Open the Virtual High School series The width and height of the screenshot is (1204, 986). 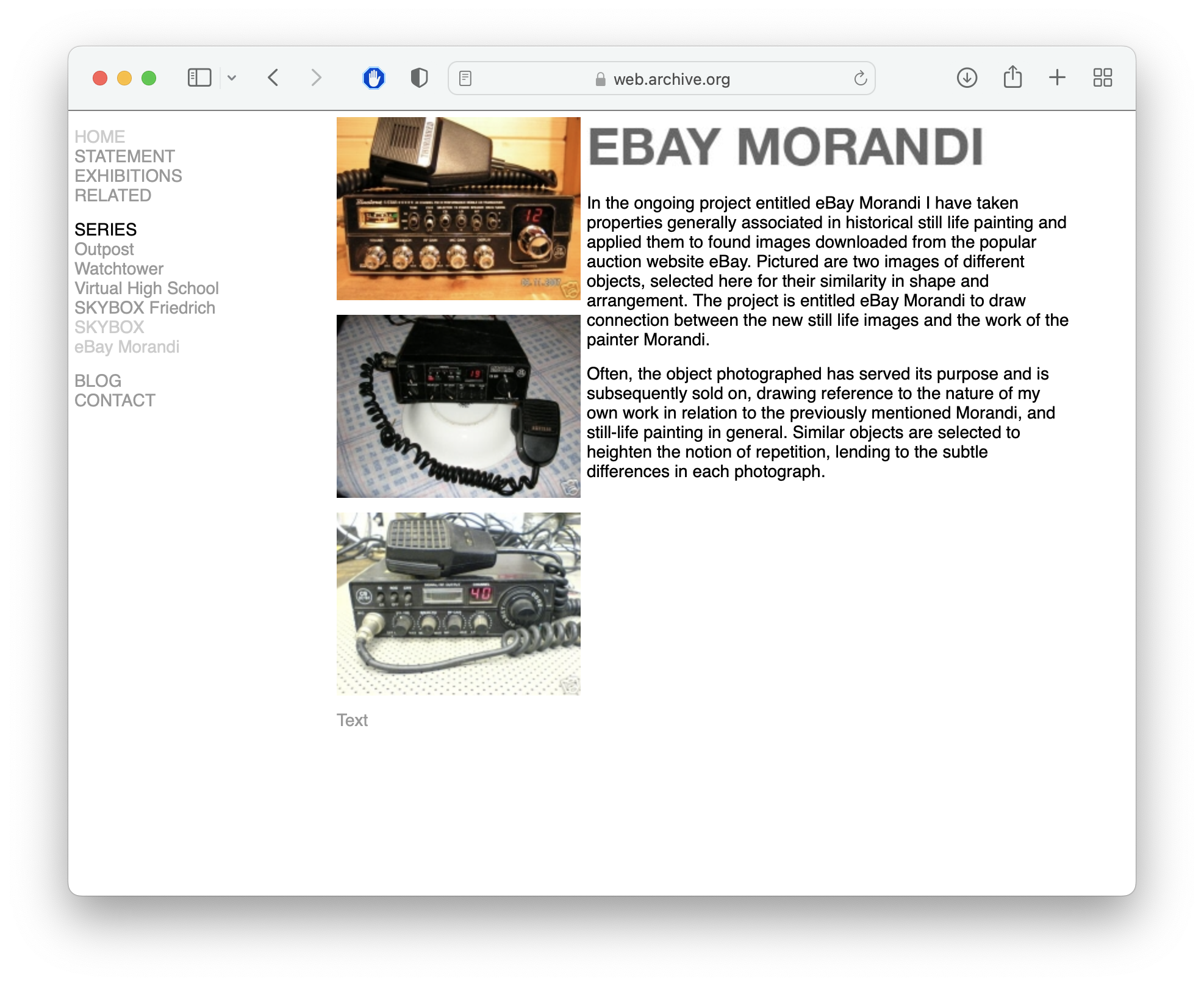[146, 288]
